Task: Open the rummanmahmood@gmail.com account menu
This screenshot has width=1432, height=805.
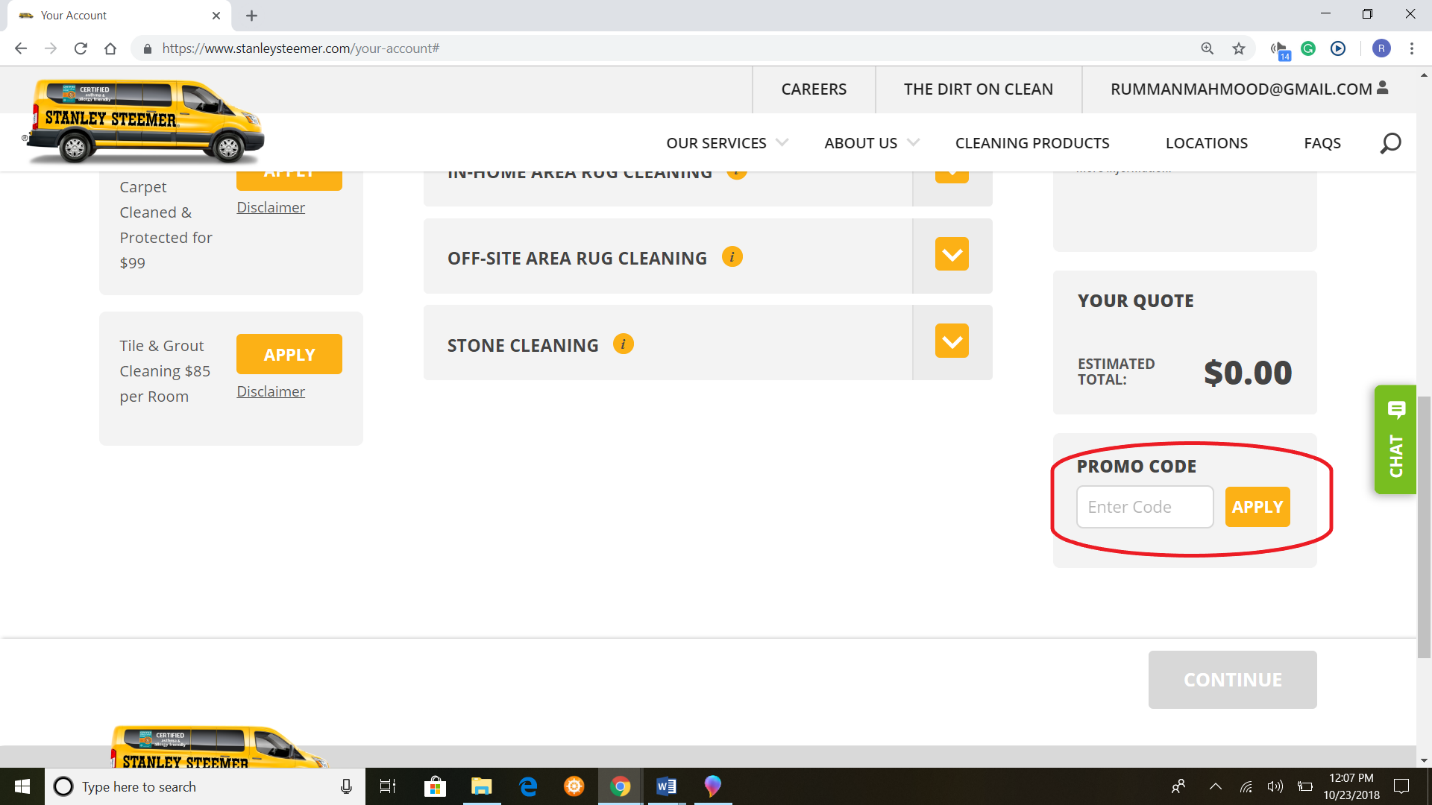Action: 1241,89
